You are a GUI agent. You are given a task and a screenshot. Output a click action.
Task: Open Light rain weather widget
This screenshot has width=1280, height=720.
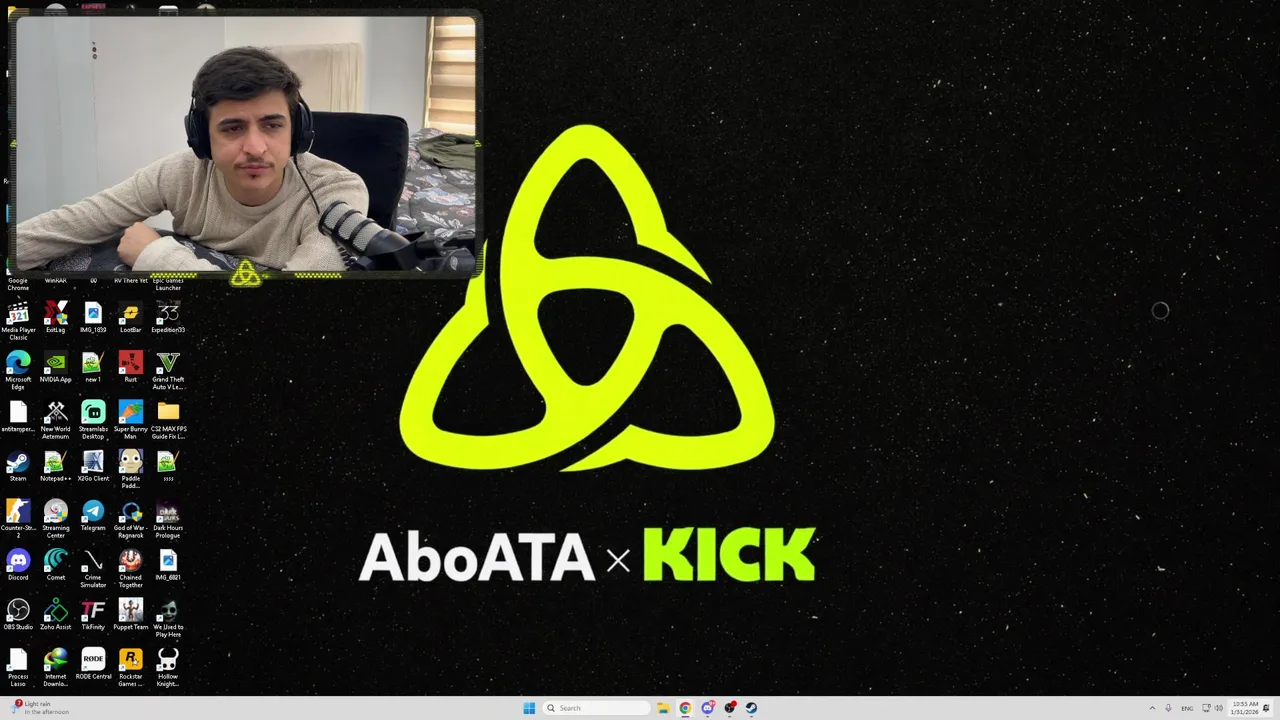pyautogui.click(x=42, y=708)
